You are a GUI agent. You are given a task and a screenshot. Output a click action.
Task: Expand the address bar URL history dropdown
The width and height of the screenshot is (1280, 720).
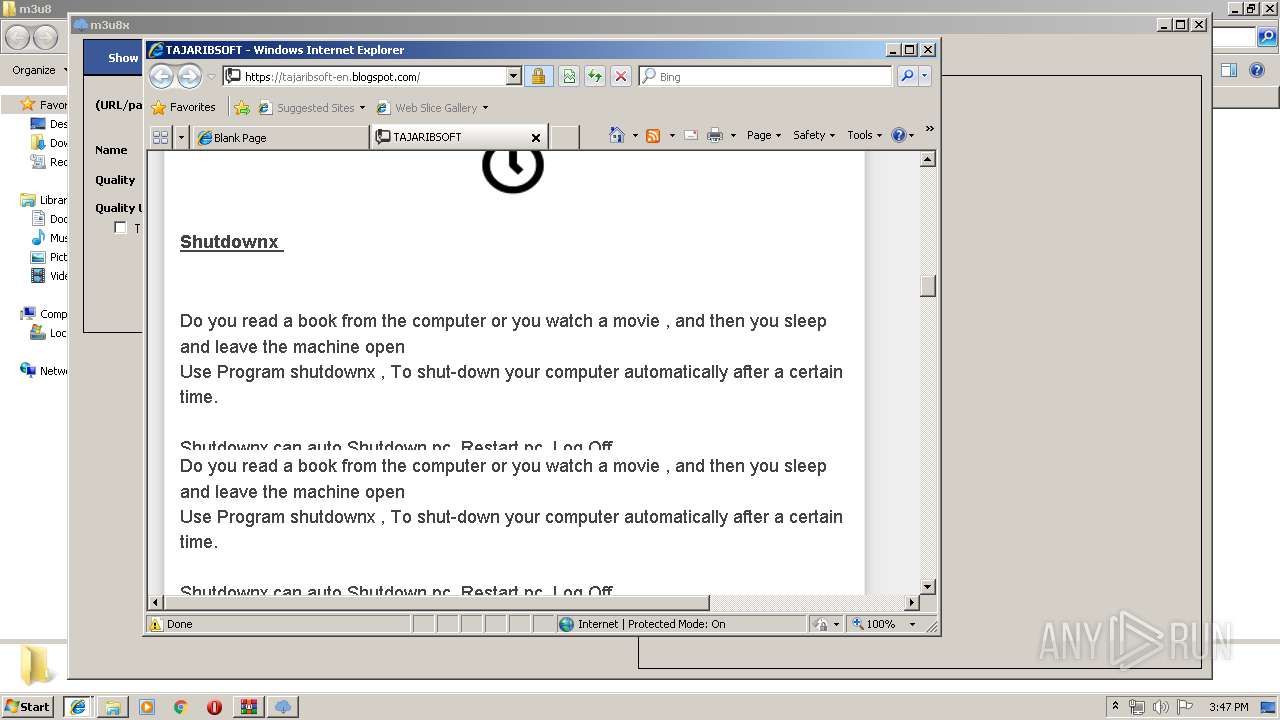tap(514, 76)
